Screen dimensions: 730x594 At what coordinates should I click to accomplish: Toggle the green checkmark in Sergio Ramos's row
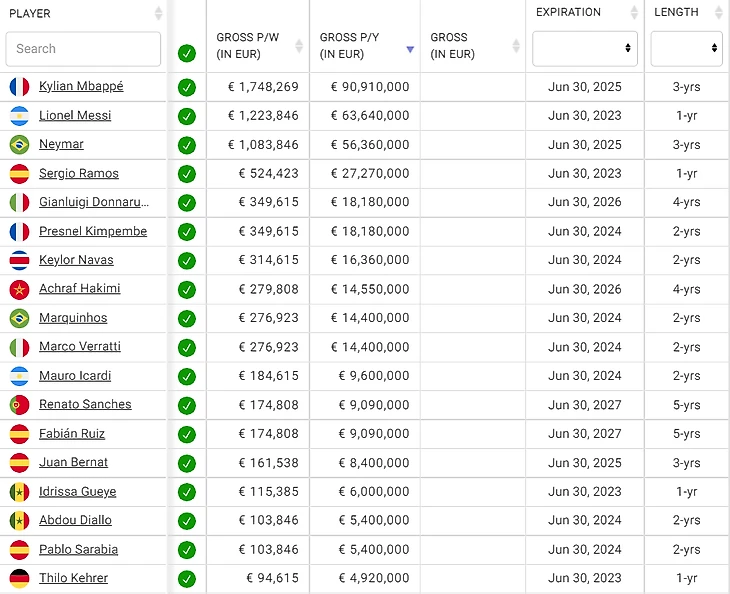click(186, 174)
